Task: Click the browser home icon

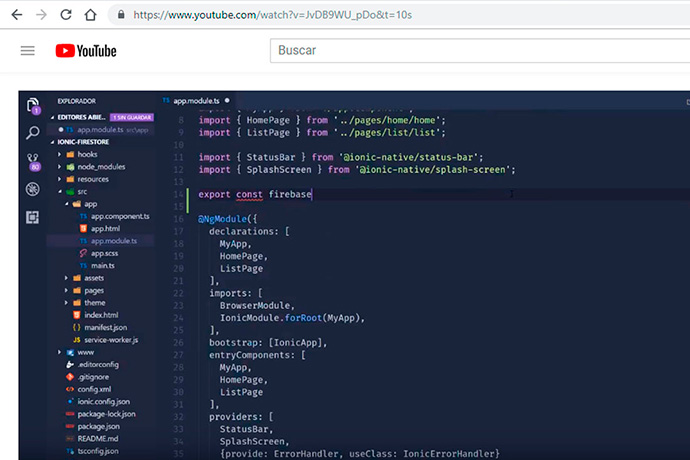Action: (x=90, y=15)
